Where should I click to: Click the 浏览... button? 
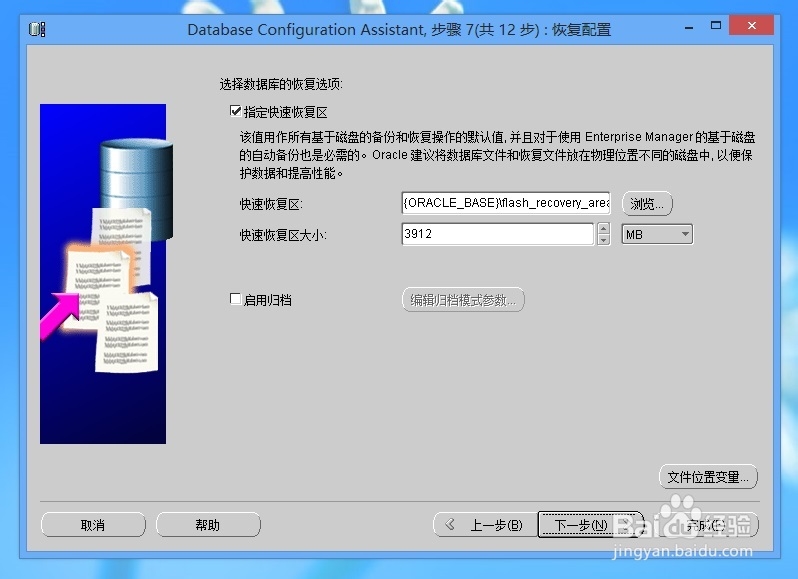coord(647,204)
